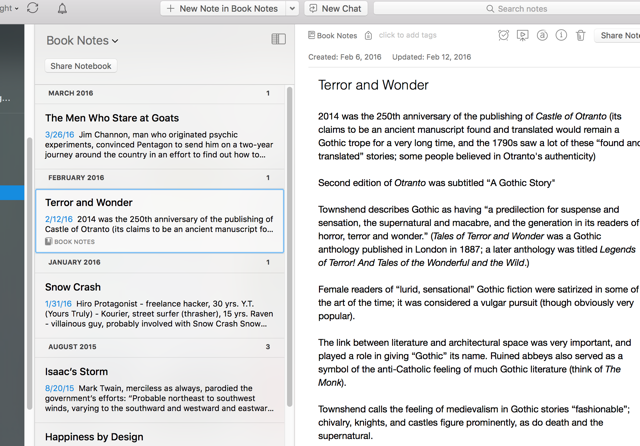Image resolution: width=640 pixels, height=446 pixels.
Task: Select the Terror and Wonder note card
Action: pyautogui.click(x=160, y=221)
